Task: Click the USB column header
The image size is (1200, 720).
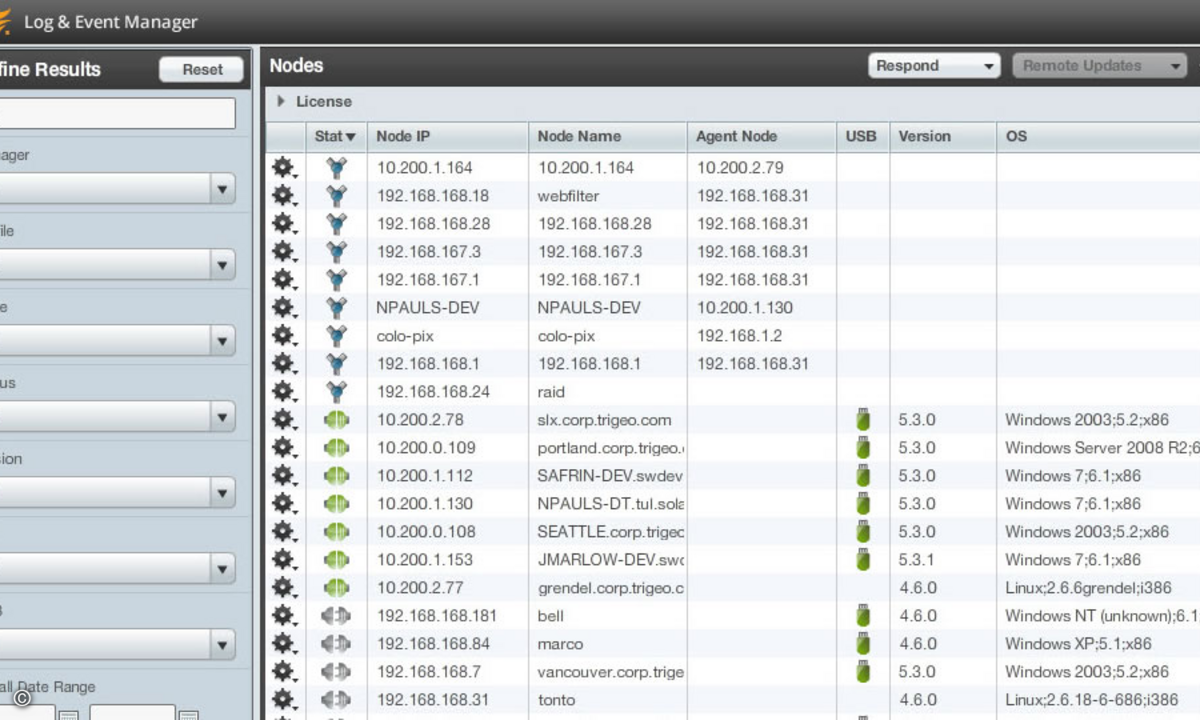Action: tap(863, 136)
